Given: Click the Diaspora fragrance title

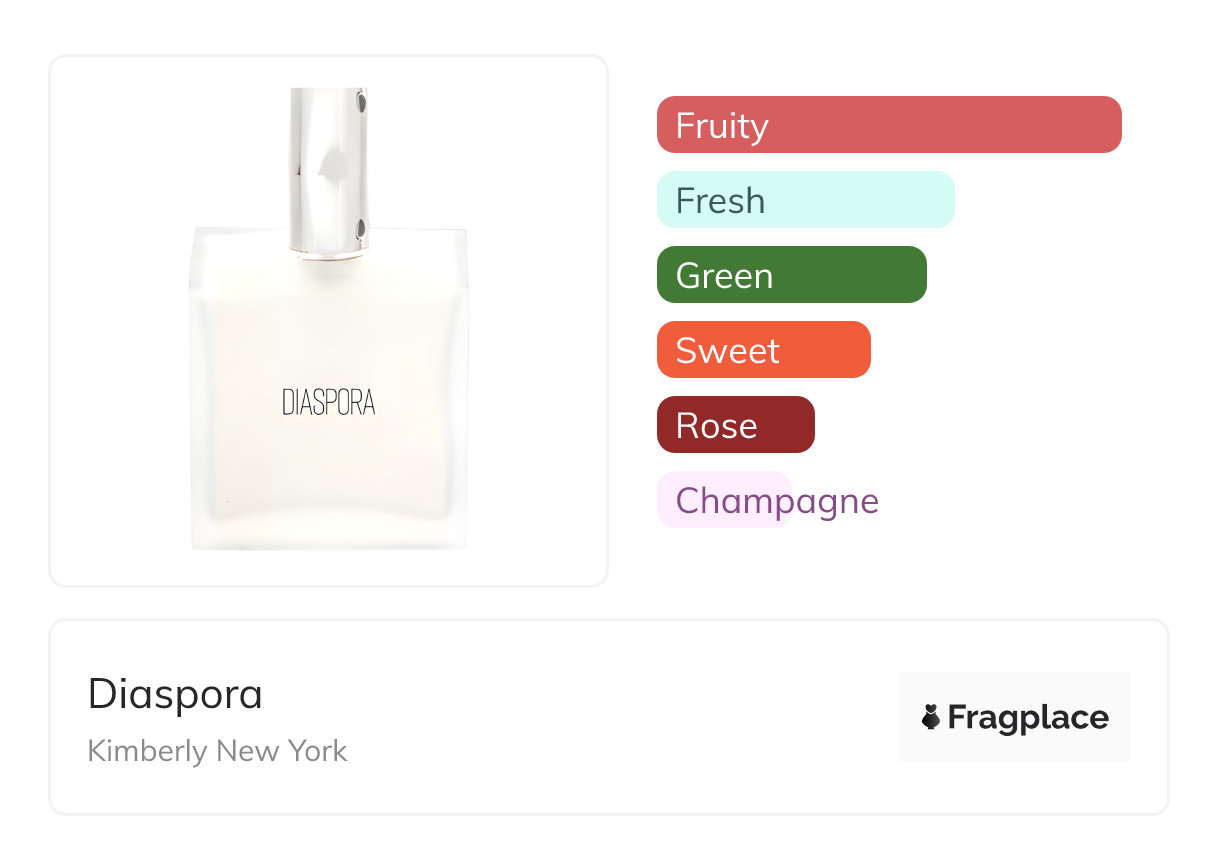Looking at the screenshot, I should click(175, 694).
